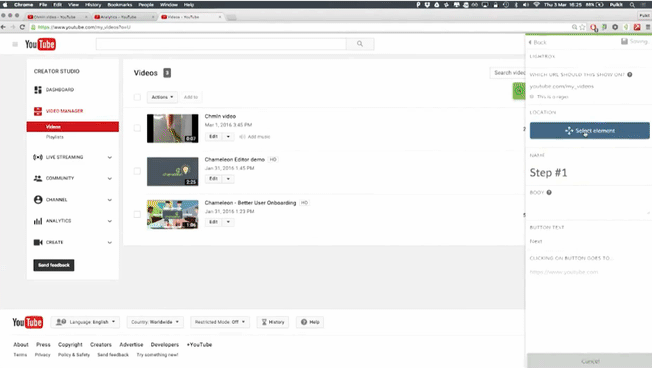Click the YouTube main search field
652x368 pixels.
tap(221, 44)
